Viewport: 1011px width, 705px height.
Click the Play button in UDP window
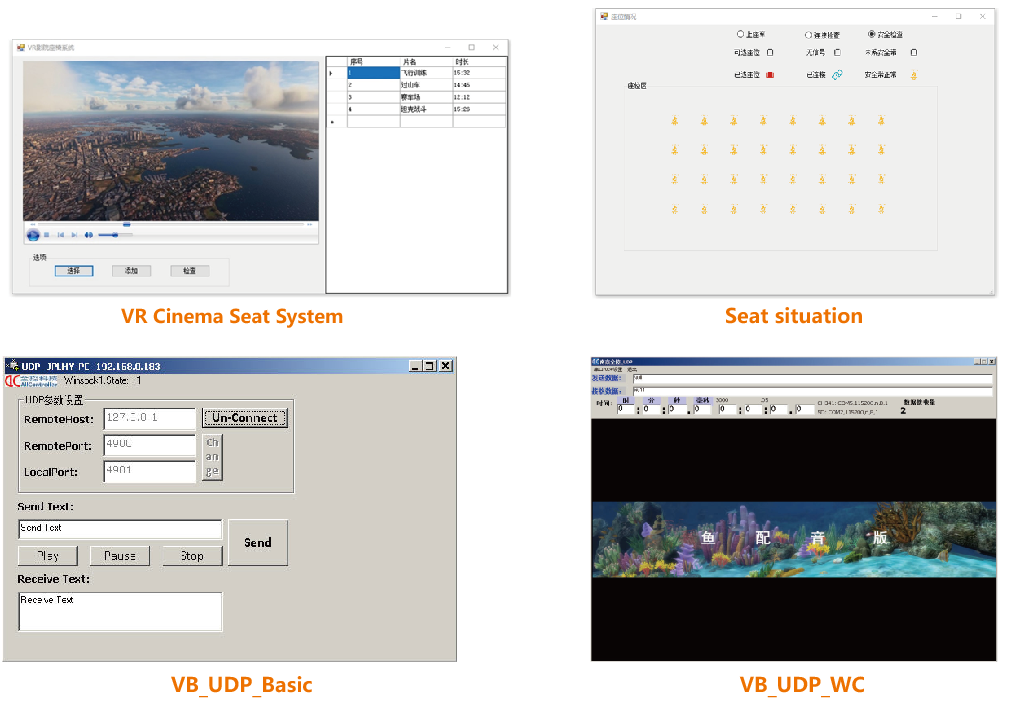(x=48, y=556)
